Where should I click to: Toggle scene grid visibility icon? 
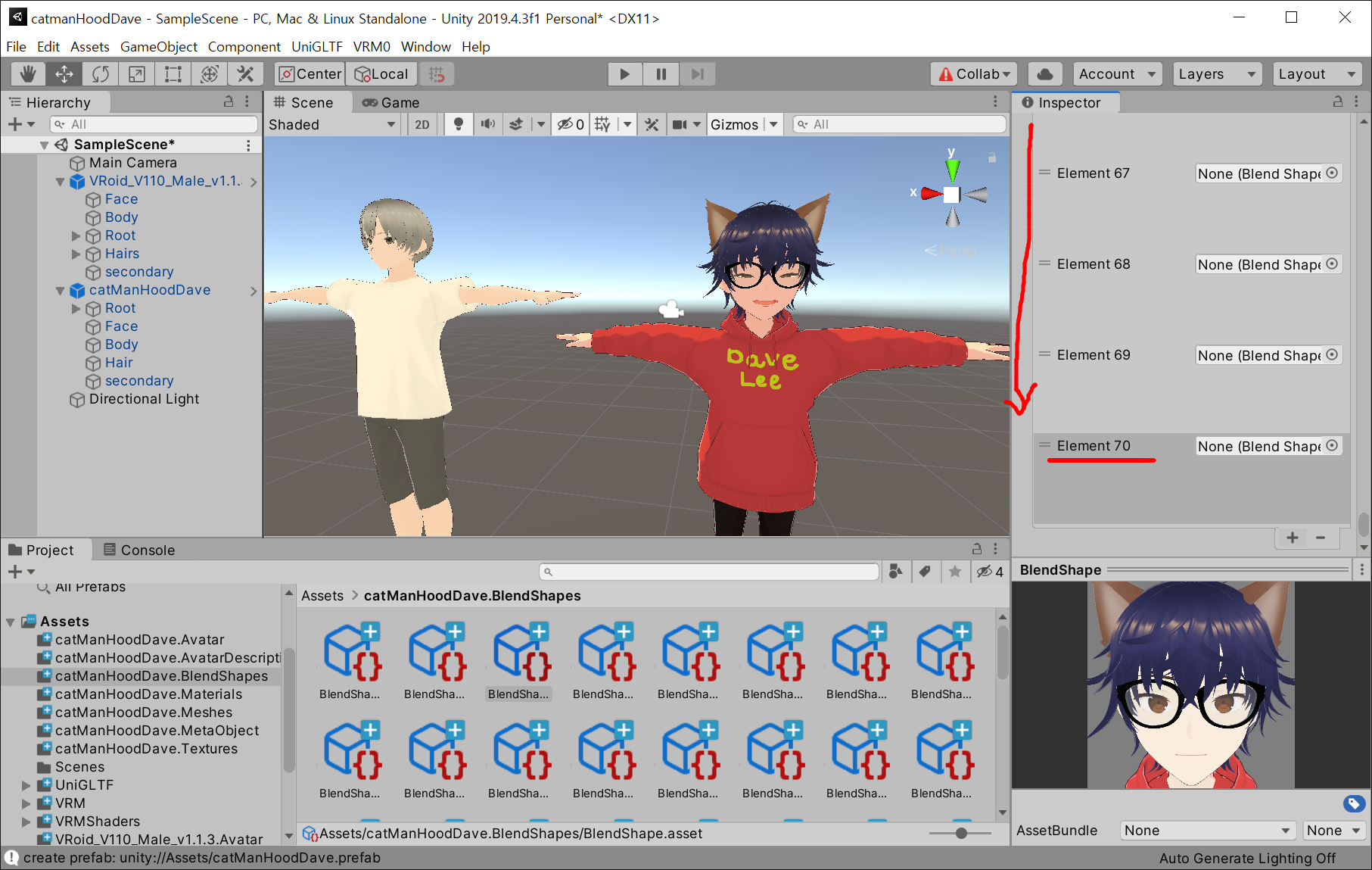click(x=602, y=125)
